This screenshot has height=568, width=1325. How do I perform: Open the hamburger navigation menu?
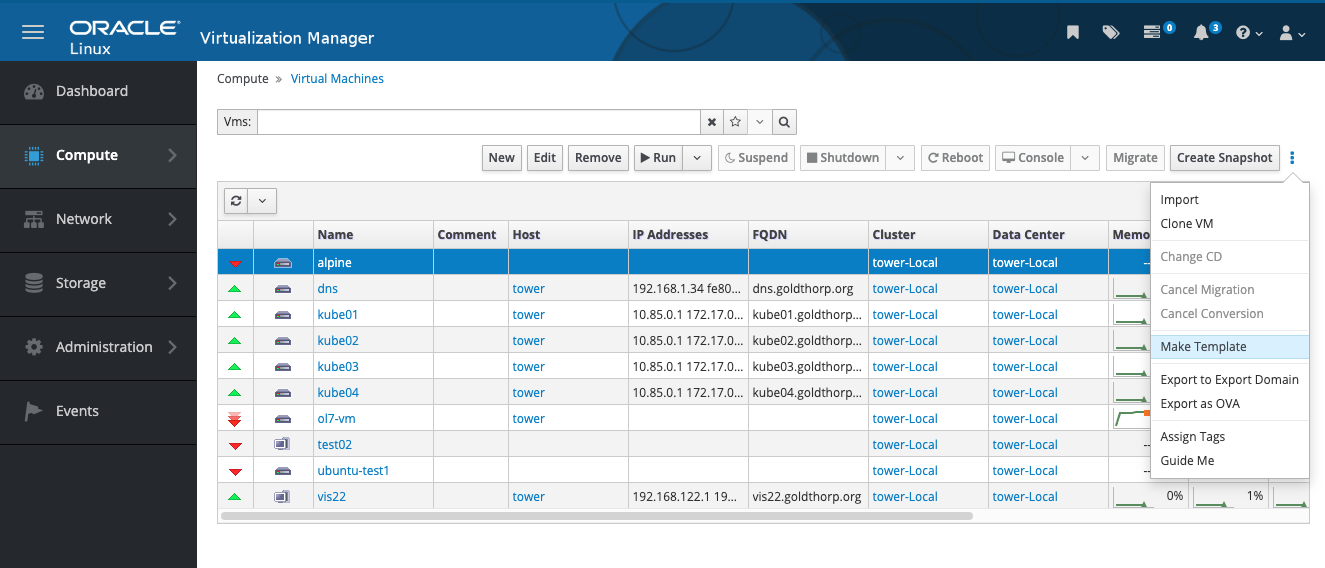click(33, 32)
